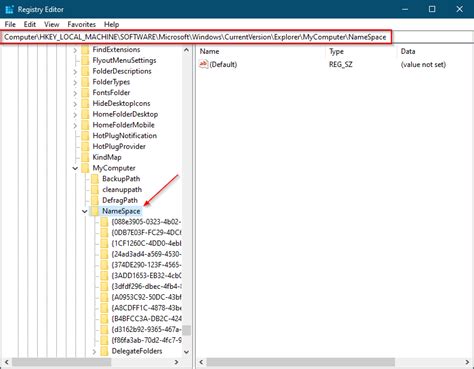474x369 pixels.
Task: Select the {A0953C92-50DC-43b key
Action: coord(146,297)
